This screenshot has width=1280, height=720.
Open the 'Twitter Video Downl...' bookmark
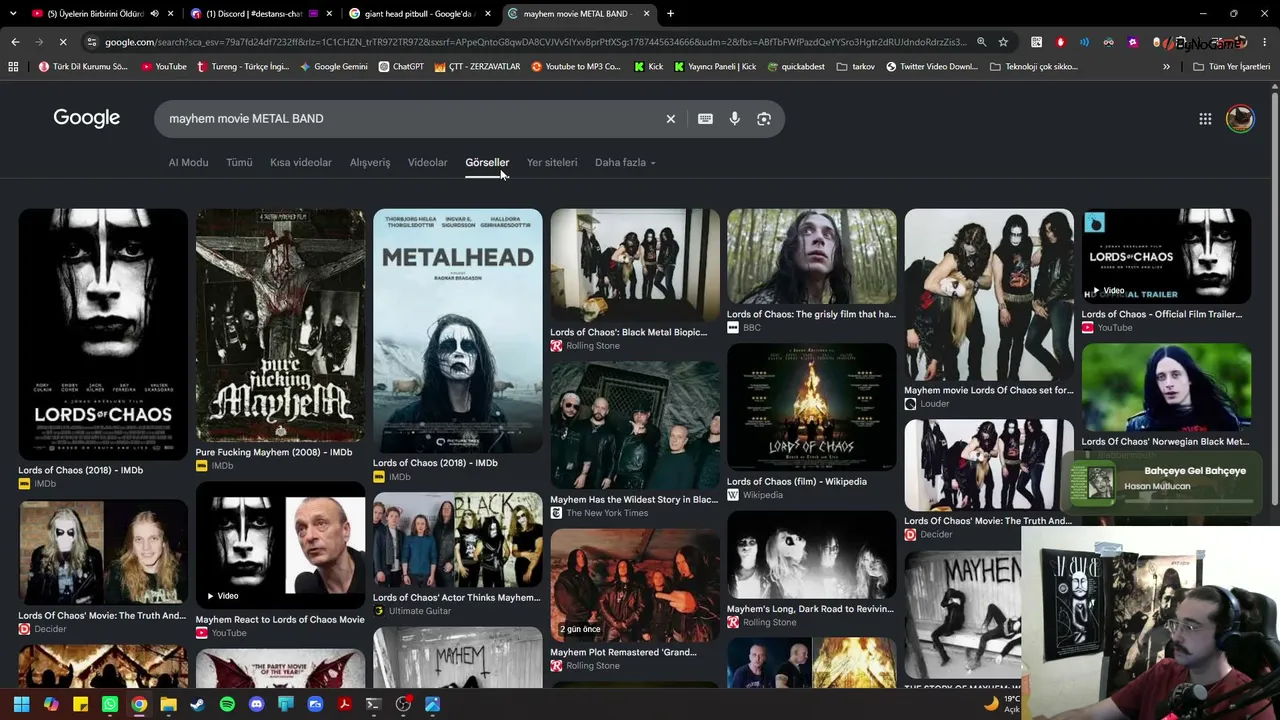(x=931, y=67)
